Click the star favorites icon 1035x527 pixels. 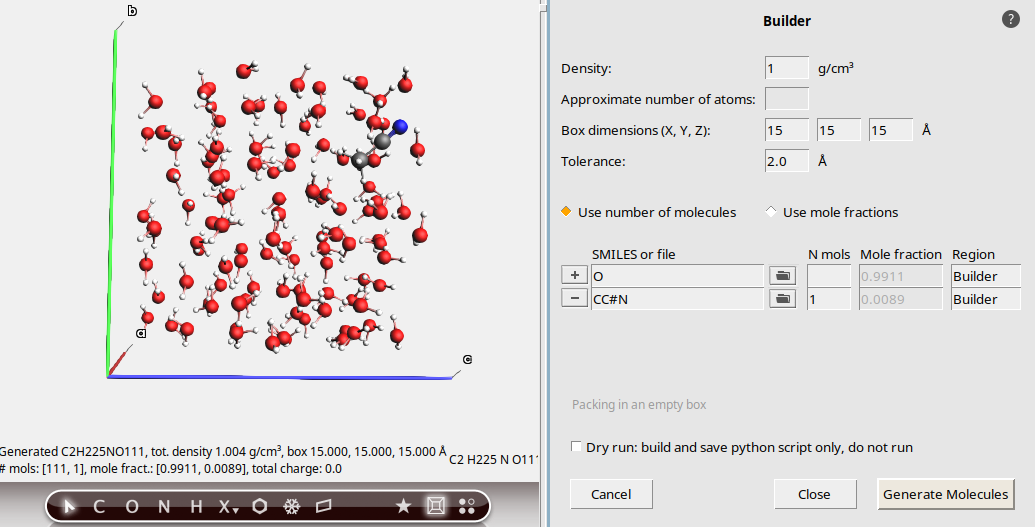pyautogui.click(x=403, y=506)
